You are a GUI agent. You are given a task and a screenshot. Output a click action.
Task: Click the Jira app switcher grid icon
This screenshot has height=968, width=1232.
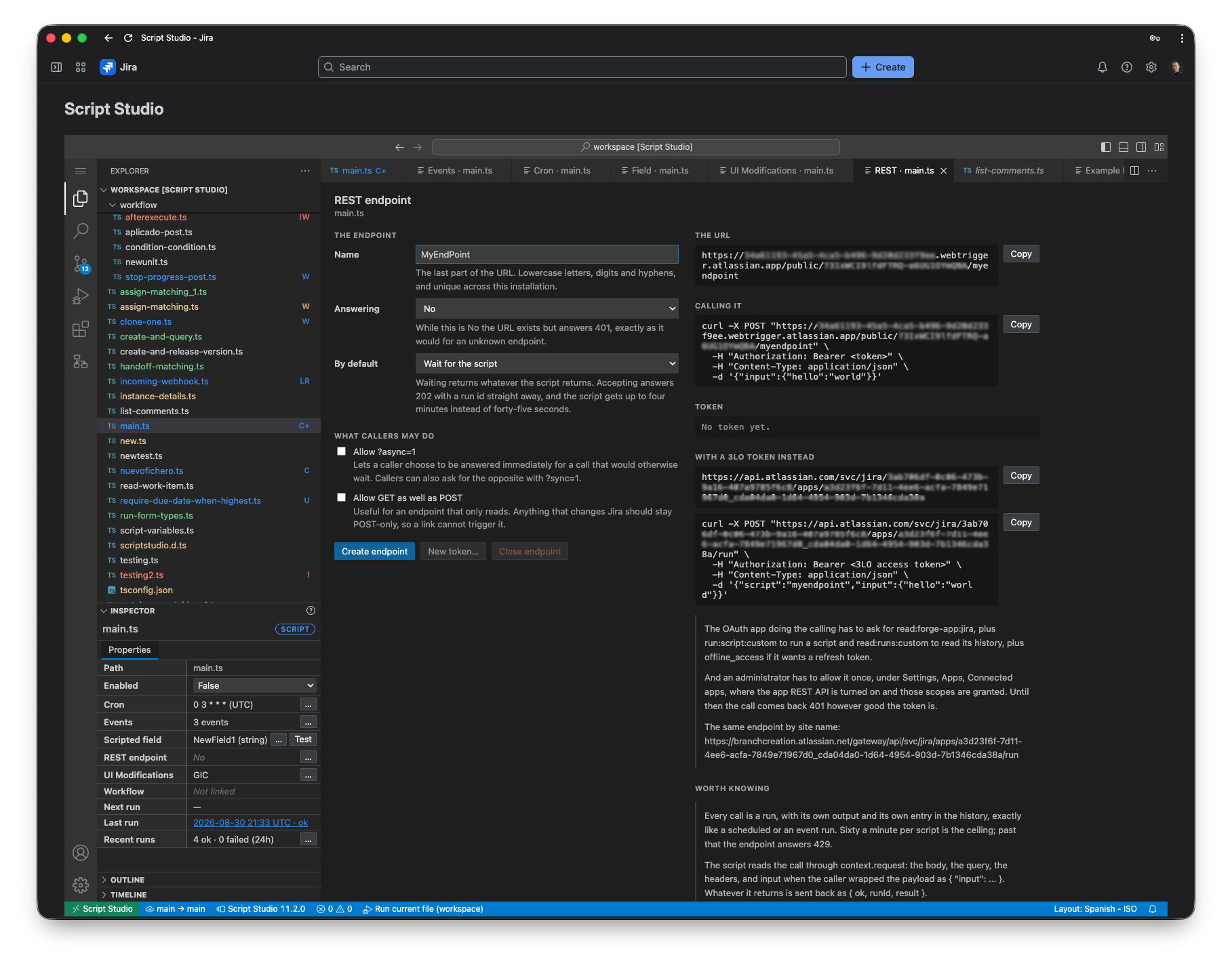[81, 67]
